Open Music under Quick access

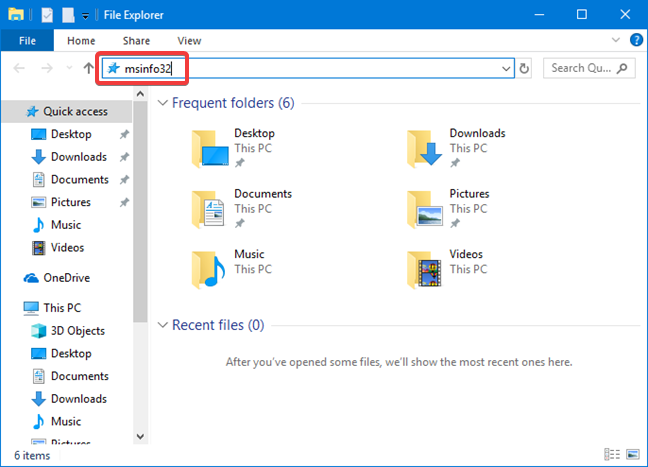click(x=66, y=225)
